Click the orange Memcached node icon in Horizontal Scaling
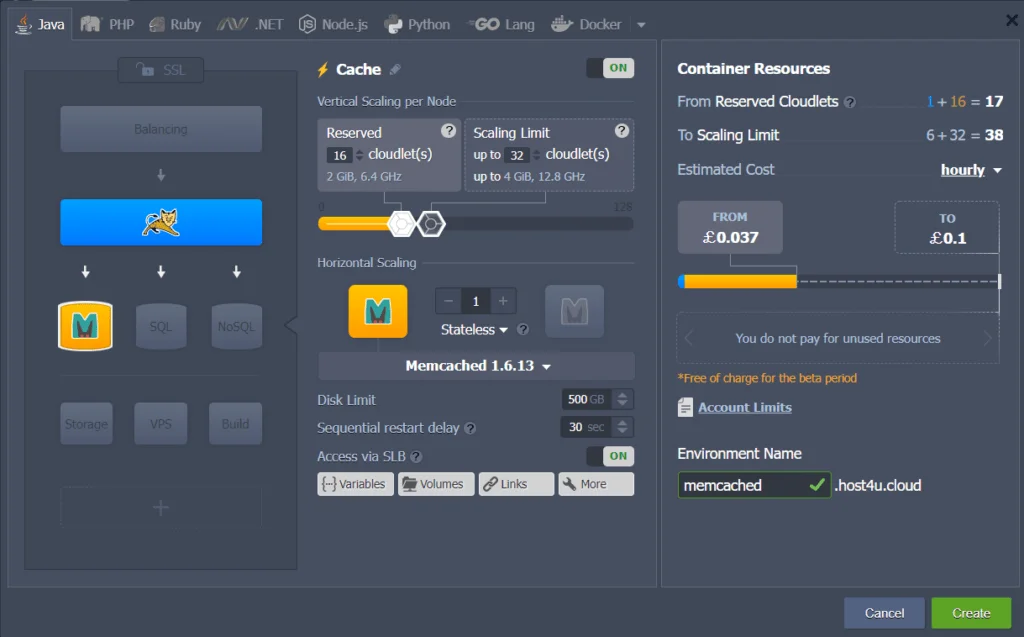This screenshot has width=1024, height=637. tap(378, 311)
